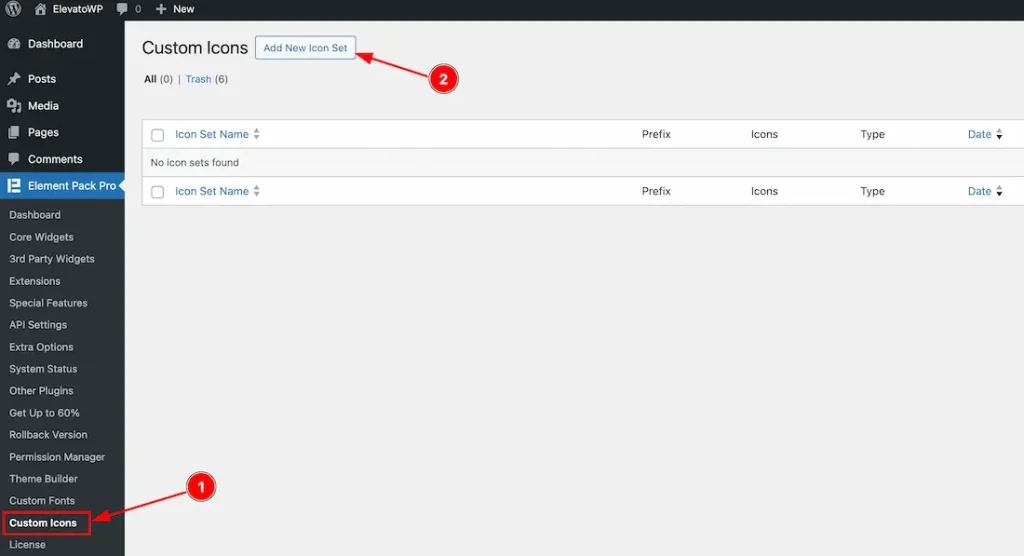The width and height of the screenshot is (1024, 556).
Task: Open the License submenu item
Action: [x=27, y=545]
